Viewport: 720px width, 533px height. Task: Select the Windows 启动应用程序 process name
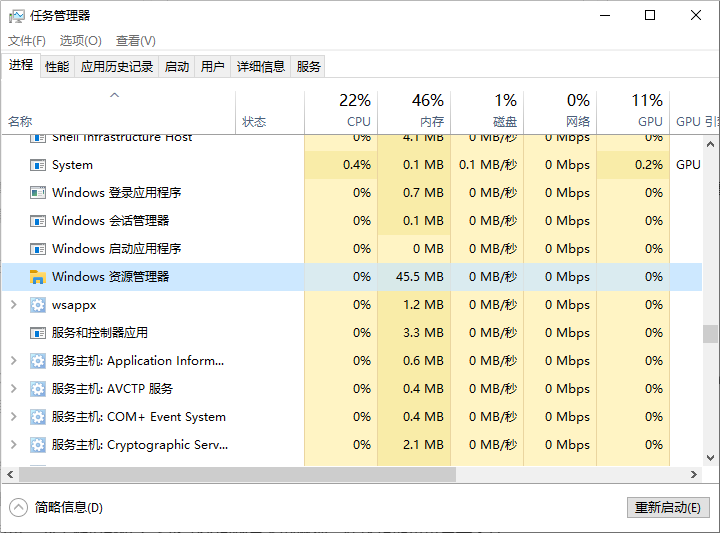[117, 249]
